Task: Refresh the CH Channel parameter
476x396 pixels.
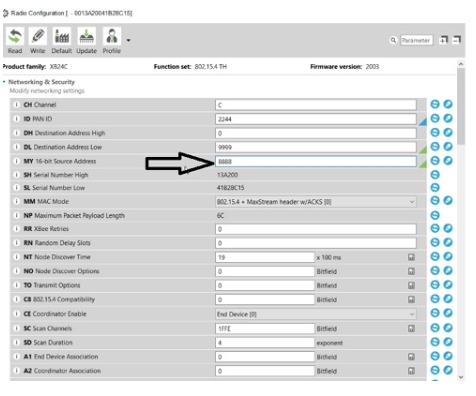Action: coord(435,104)
